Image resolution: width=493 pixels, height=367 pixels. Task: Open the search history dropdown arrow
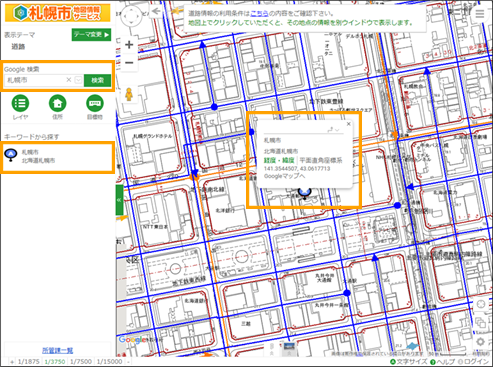[x=78, y=80]
